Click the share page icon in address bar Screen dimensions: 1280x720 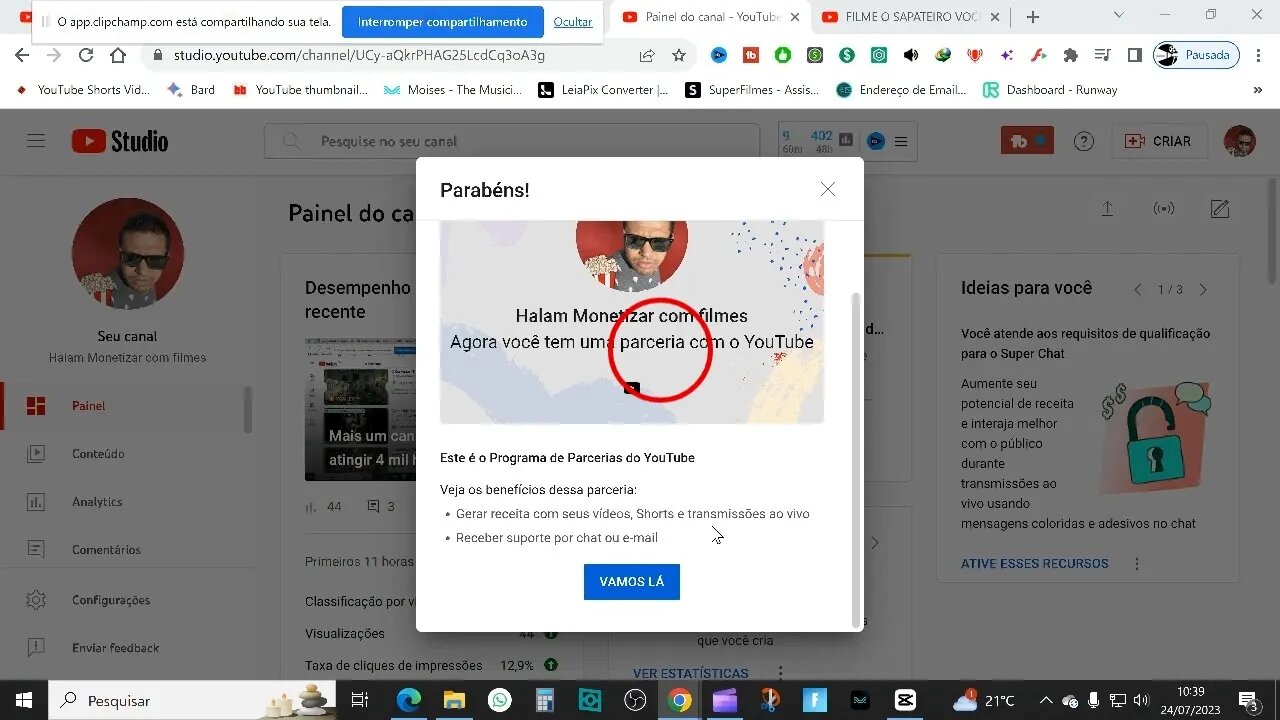tap(647, 55)
